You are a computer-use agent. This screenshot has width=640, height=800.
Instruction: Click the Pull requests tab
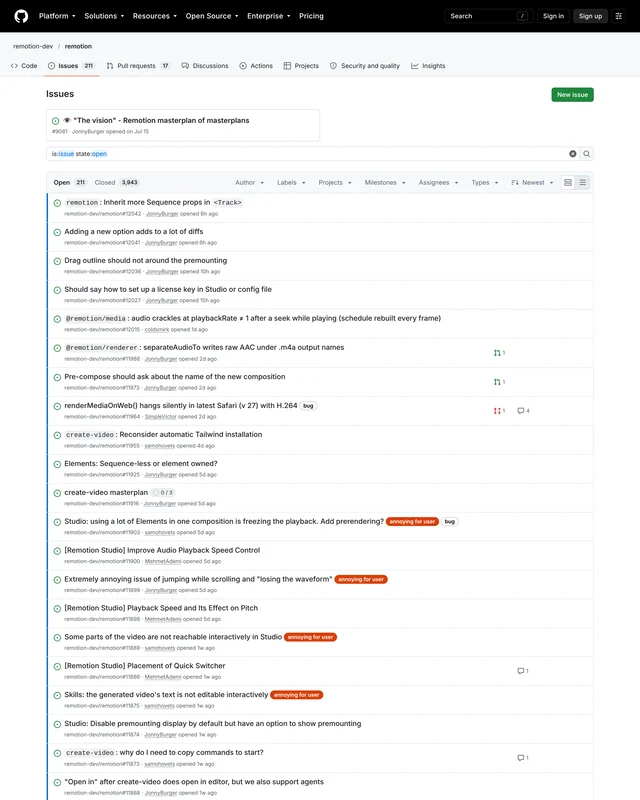[138, 66]
